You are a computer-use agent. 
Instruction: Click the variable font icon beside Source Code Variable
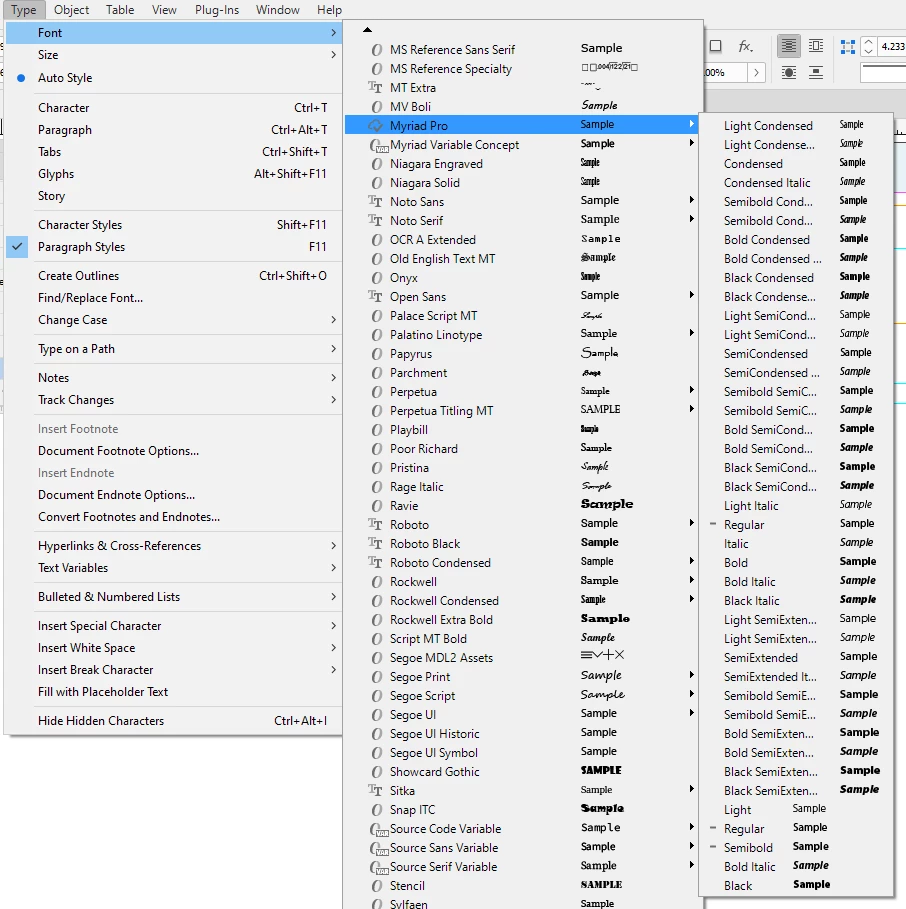tap(379, 829)
